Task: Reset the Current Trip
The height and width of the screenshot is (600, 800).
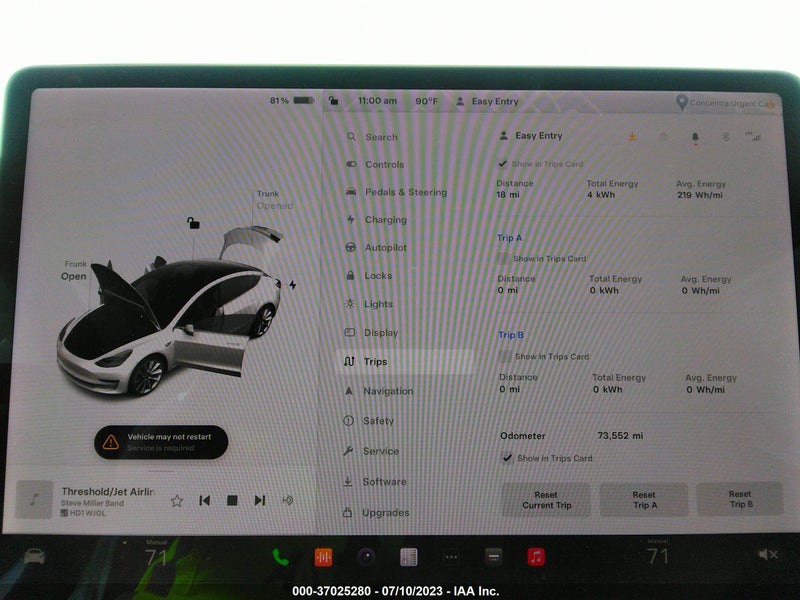Action: 546,500
